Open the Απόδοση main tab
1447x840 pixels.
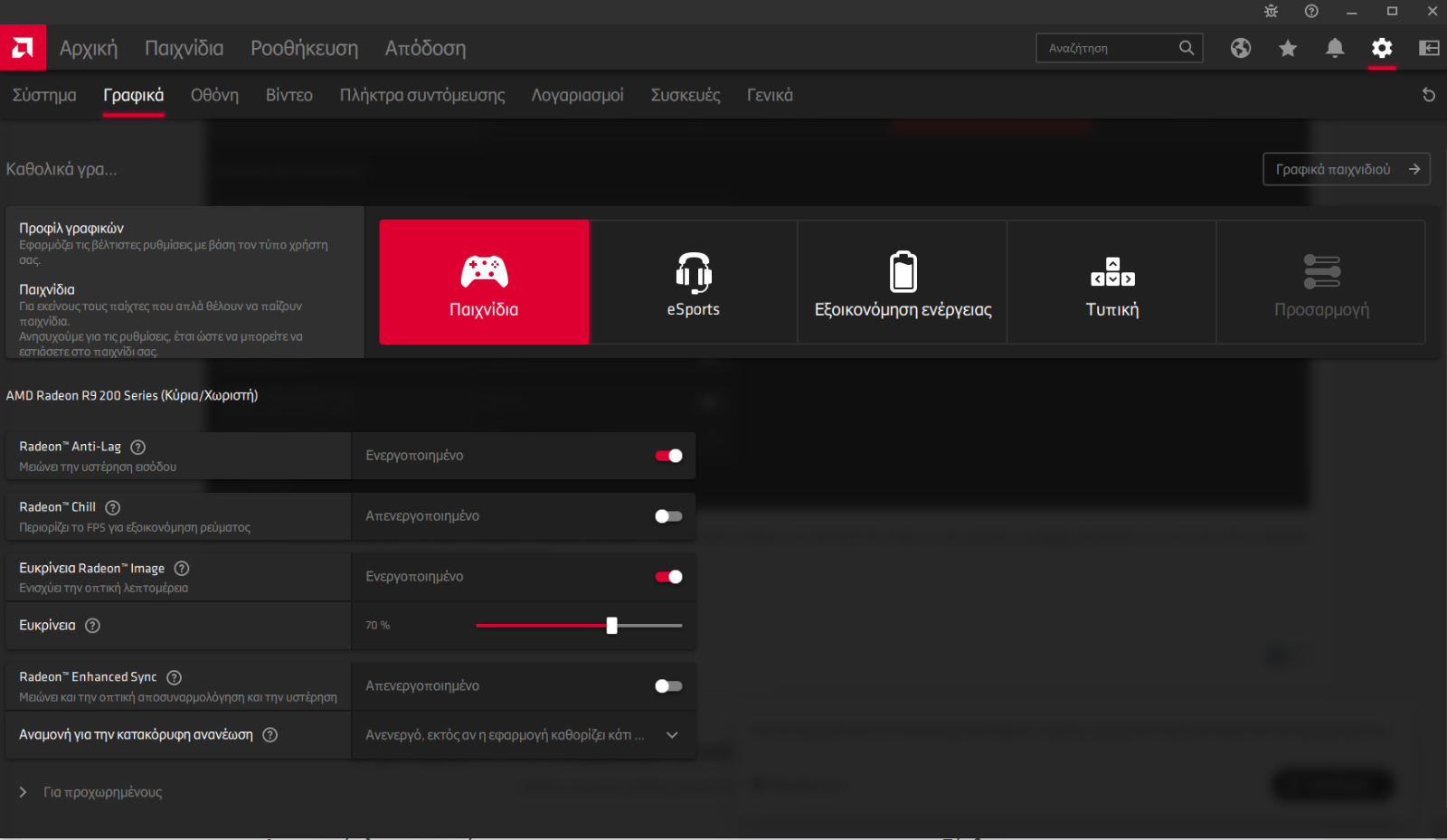[425, 48]
